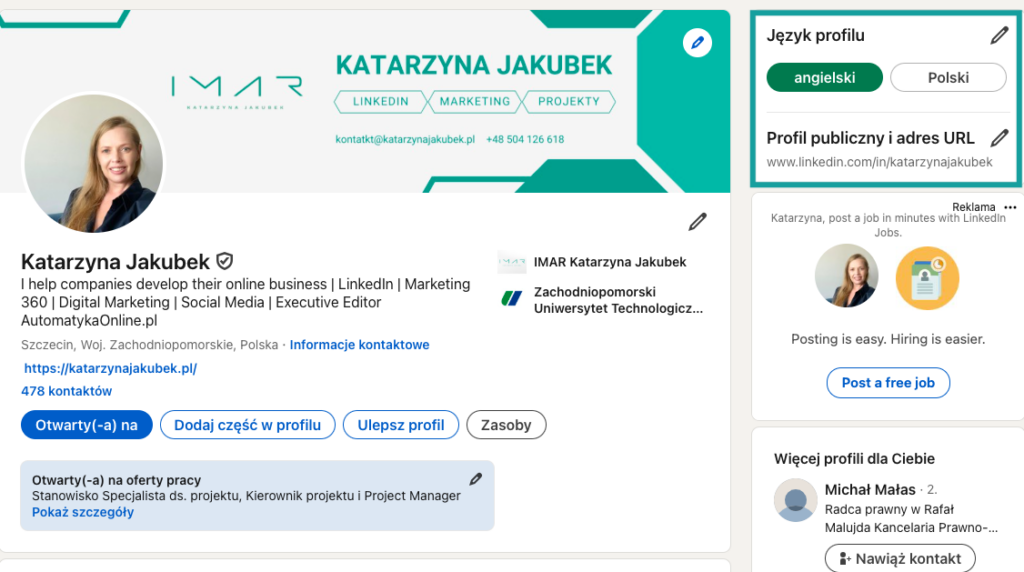
Task: Click the Język profilu heading
Action: coord(816,35)
